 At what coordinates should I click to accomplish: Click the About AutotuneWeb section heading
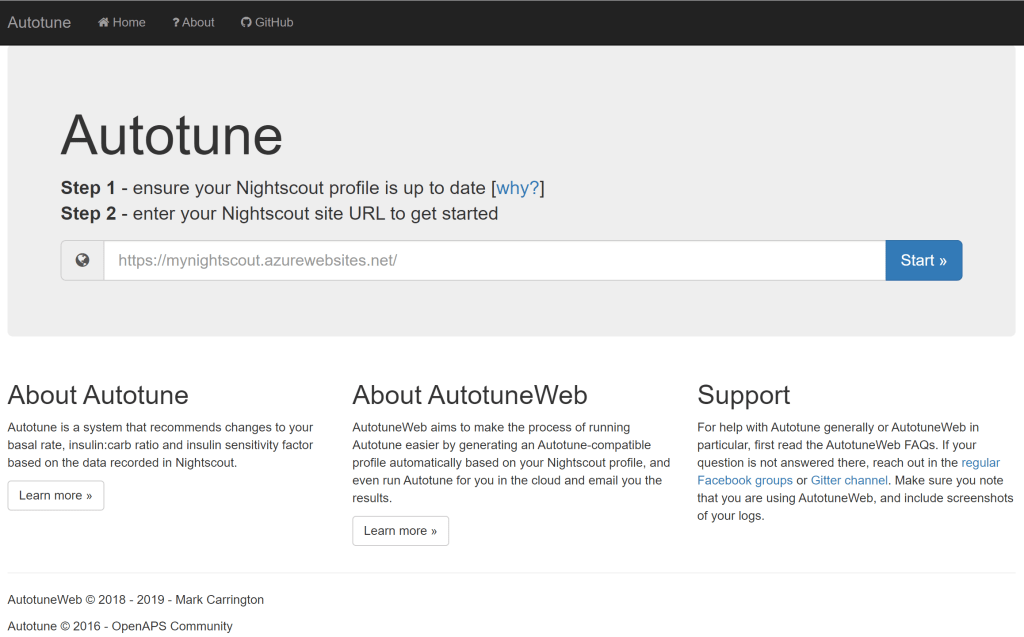469,395
